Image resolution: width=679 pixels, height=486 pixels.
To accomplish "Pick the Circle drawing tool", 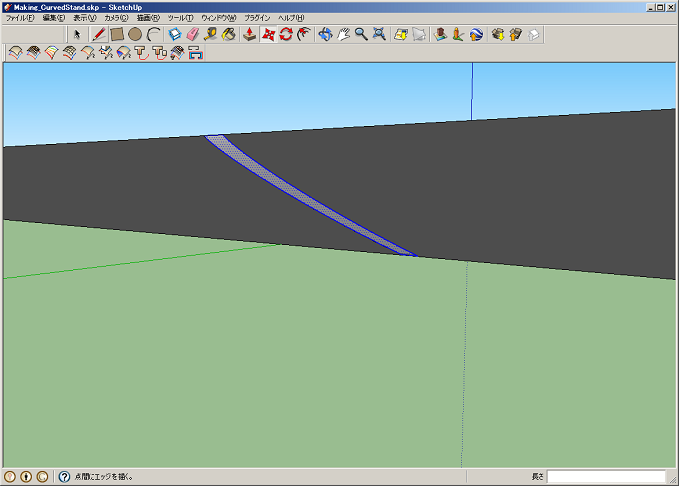I will click(135, 34).
